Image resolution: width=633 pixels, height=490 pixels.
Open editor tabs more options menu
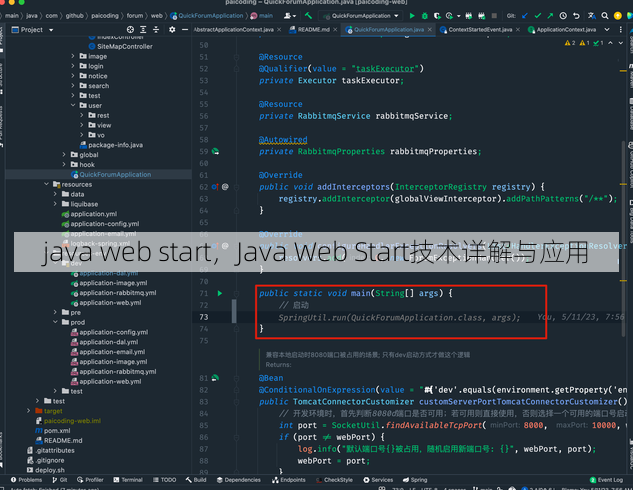coord(620,29)
